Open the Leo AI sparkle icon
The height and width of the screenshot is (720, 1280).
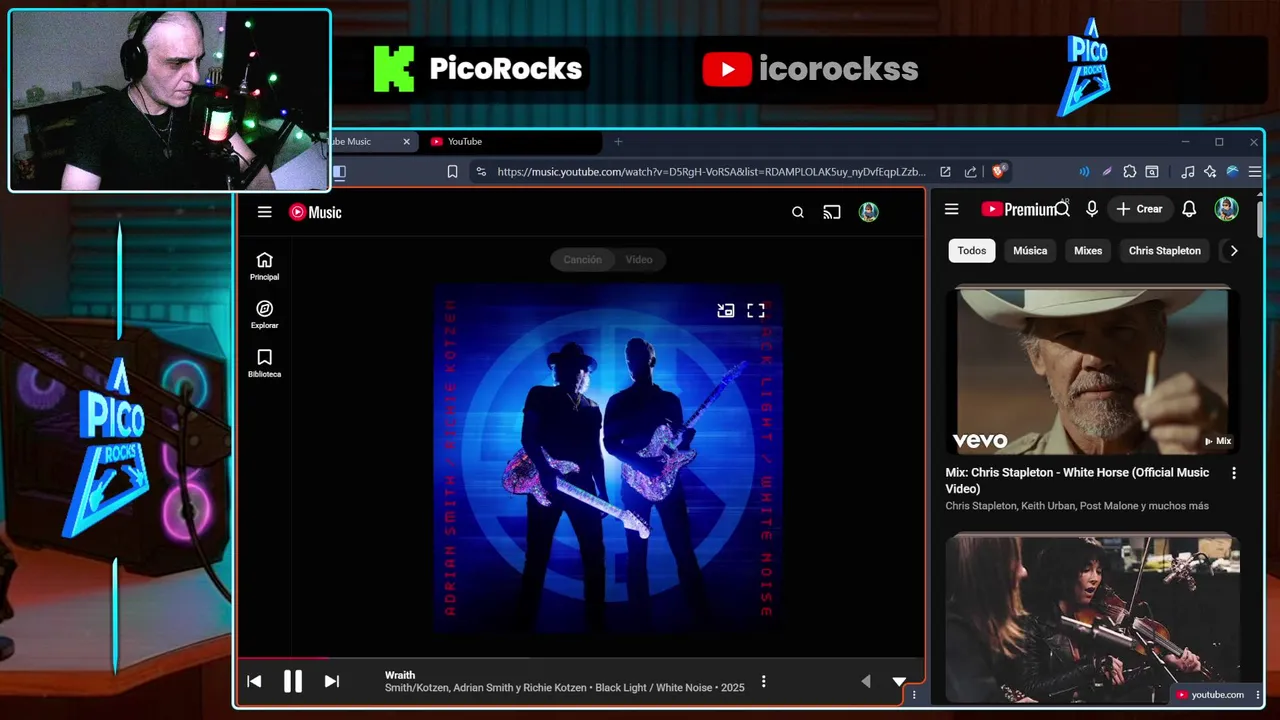(x=1210, y=172)
